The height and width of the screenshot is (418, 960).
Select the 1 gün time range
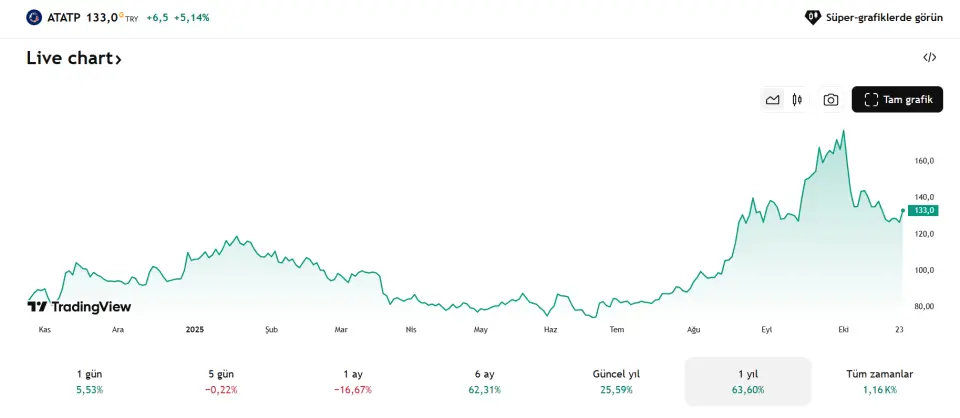tap(89, 381)
